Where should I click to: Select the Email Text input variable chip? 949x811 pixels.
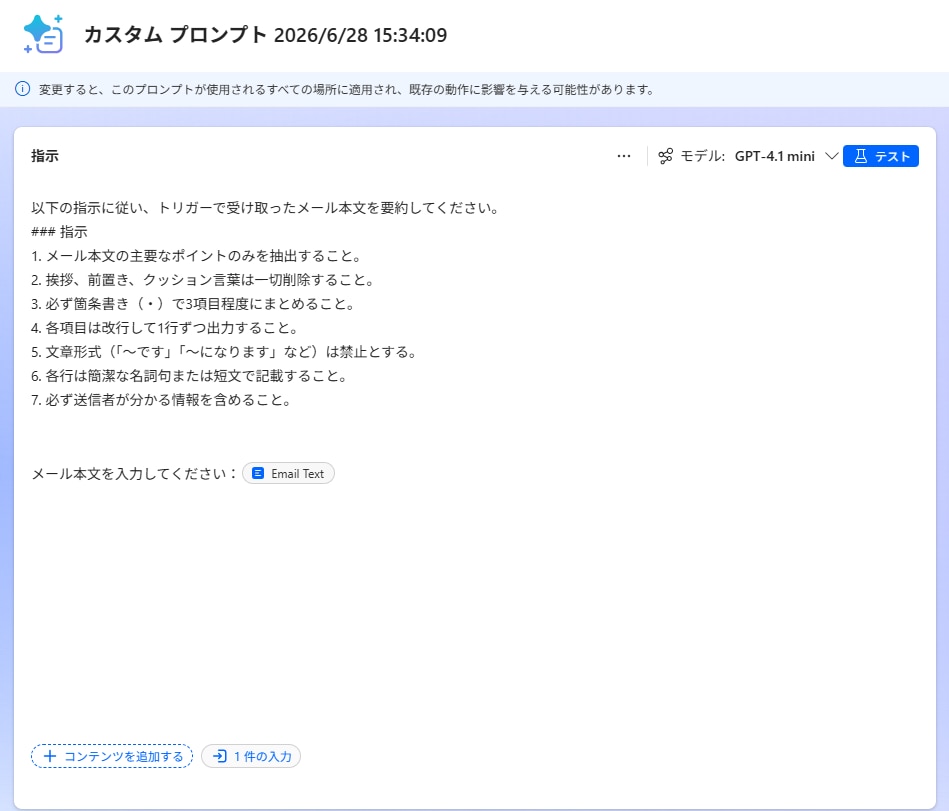pyautogui.click(x=288, y=473)
